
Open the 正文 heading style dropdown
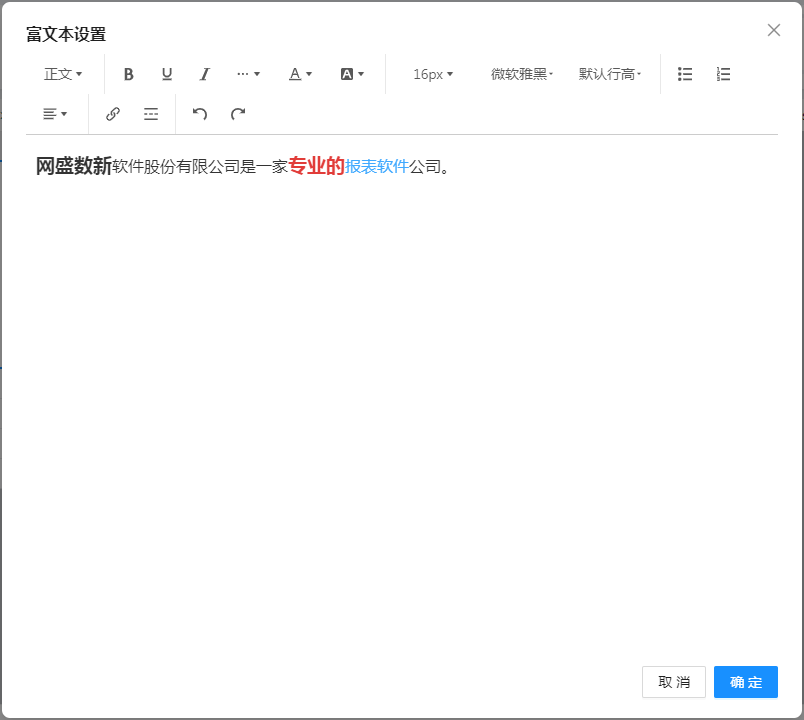pos(63,74)
